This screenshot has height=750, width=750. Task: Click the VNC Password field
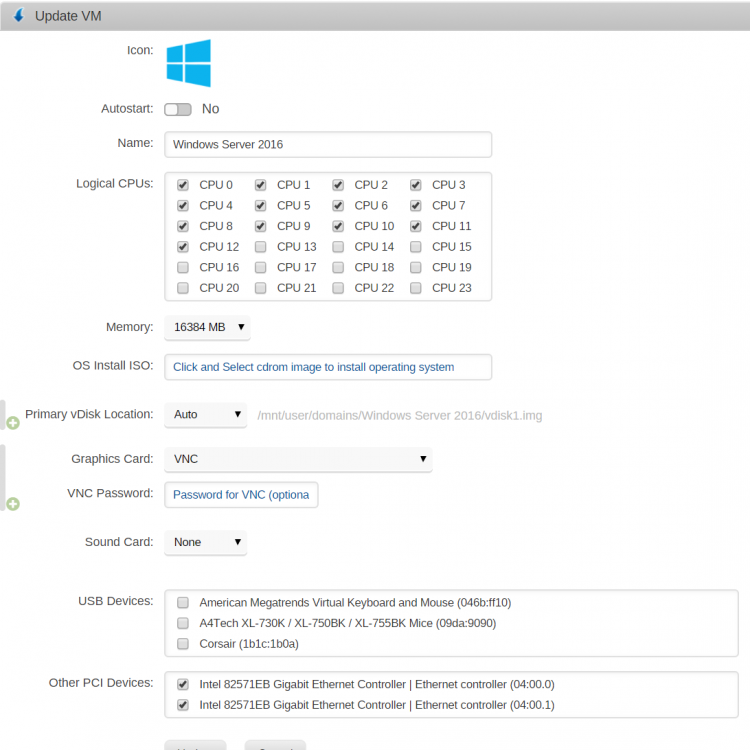(241, 495)
